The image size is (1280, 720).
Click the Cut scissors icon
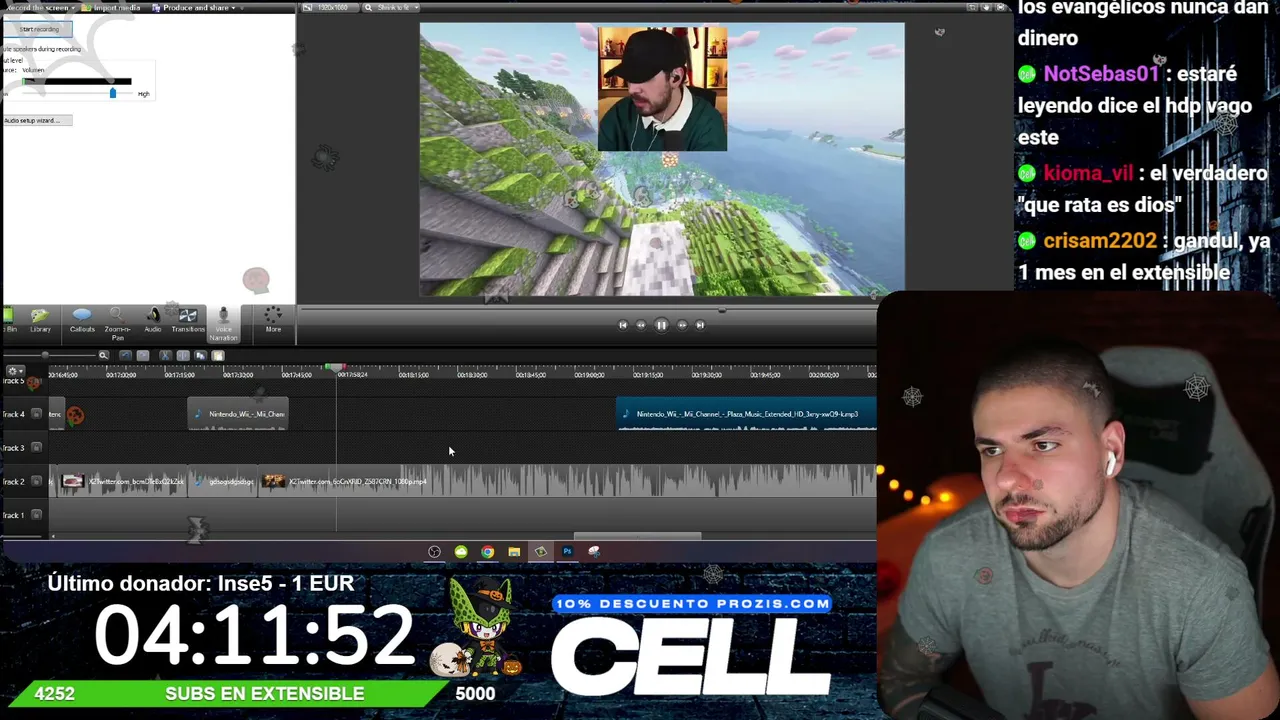click(x=165, y=355)
